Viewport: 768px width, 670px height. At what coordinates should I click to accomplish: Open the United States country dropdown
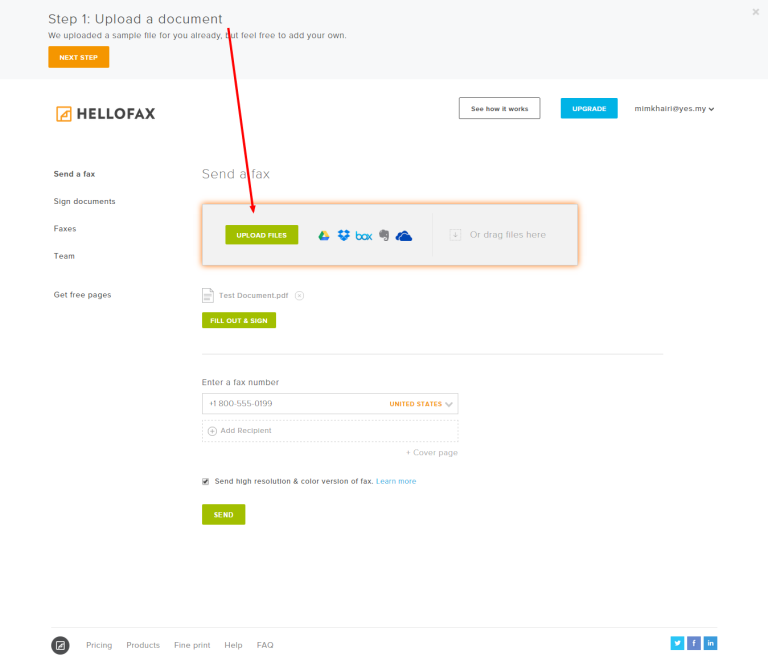point(421,404)
